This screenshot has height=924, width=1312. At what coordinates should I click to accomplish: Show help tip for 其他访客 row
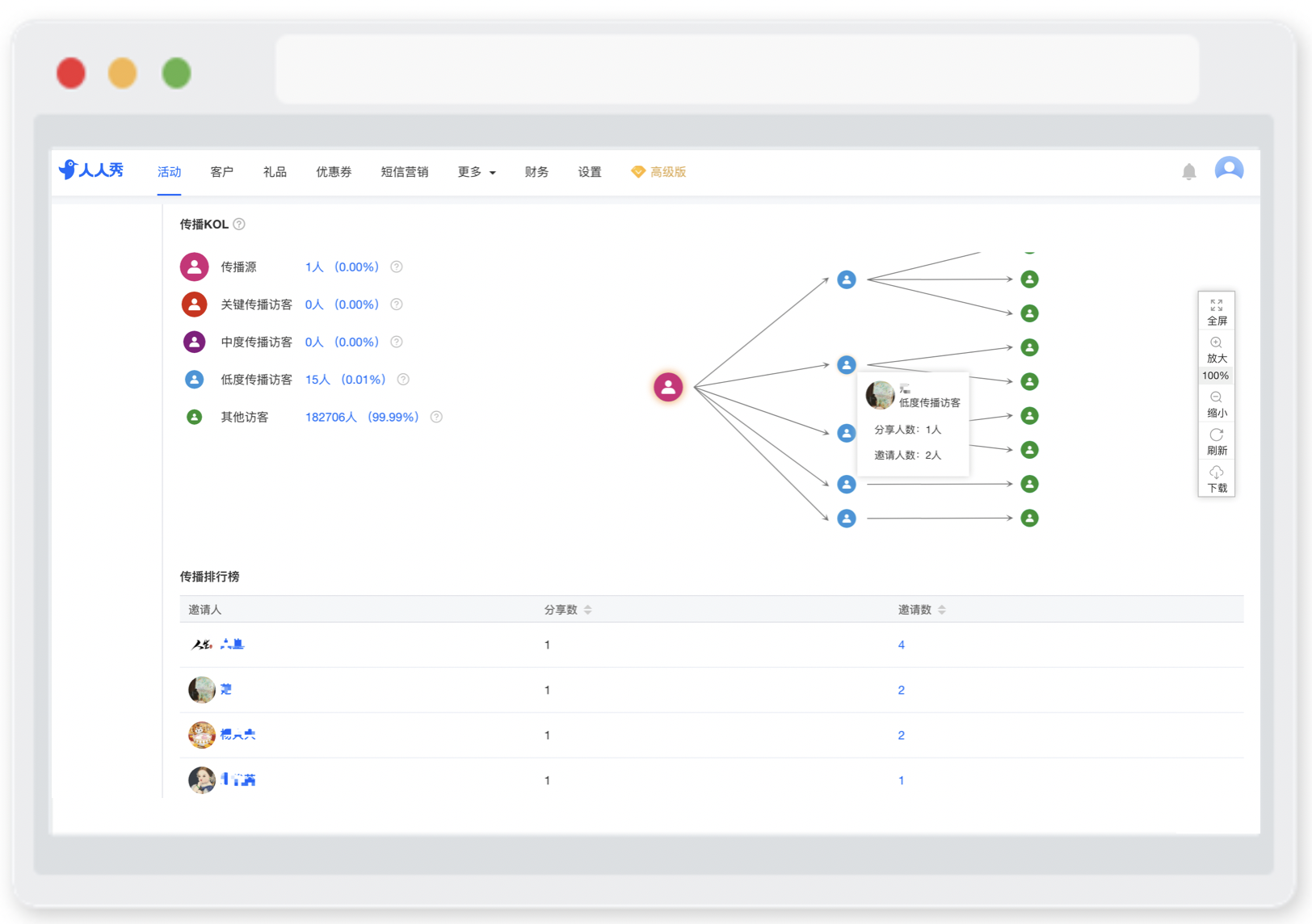pos(436,417)
